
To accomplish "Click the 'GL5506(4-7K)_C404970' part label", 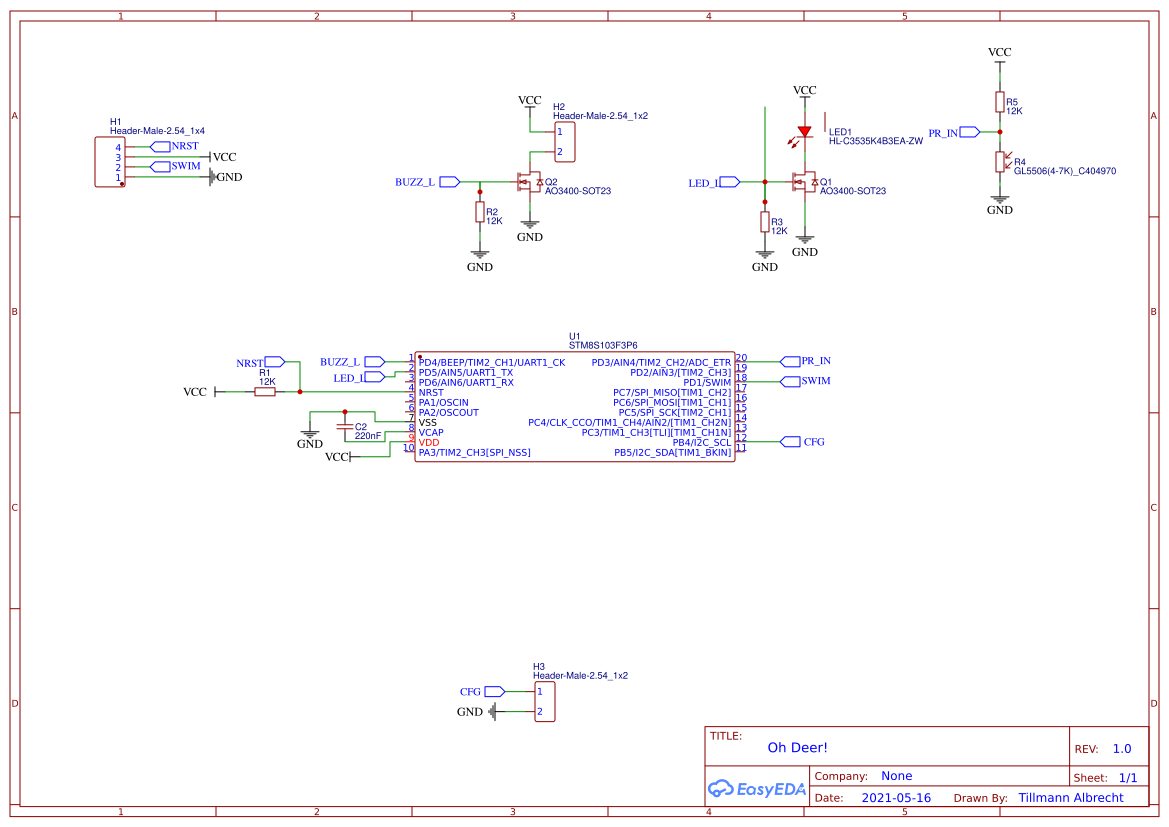I will [1065, 171].
